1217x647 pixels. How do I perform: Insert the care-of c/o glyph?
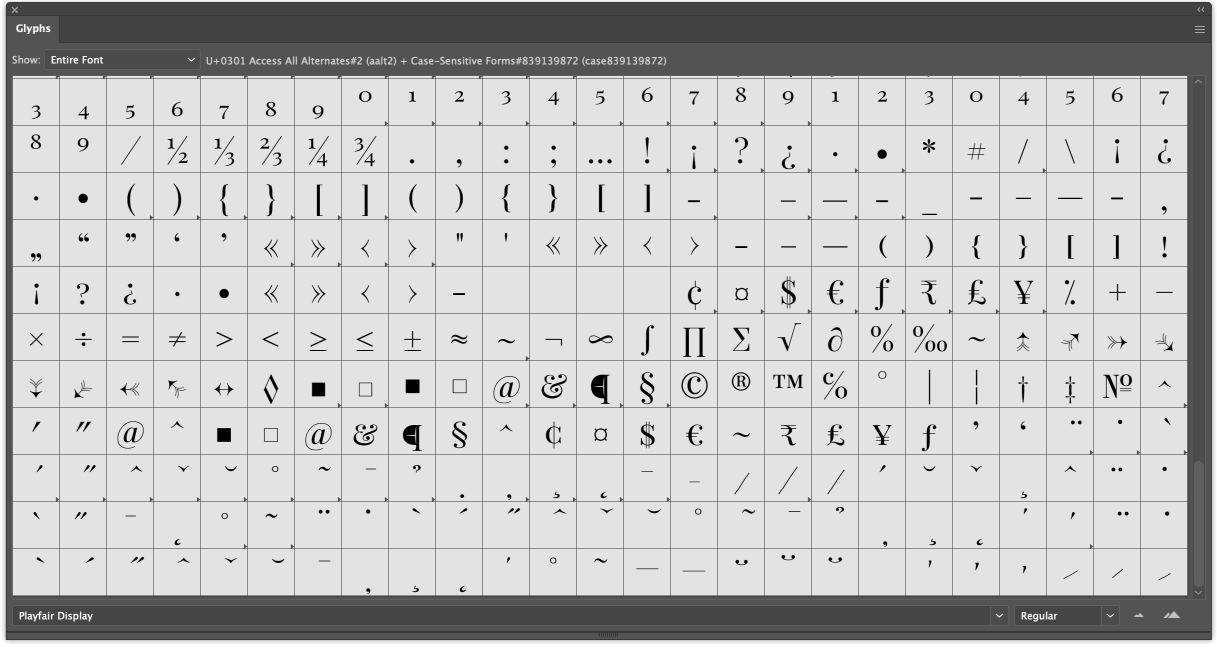pyautogui.click(x=835, y=385)
